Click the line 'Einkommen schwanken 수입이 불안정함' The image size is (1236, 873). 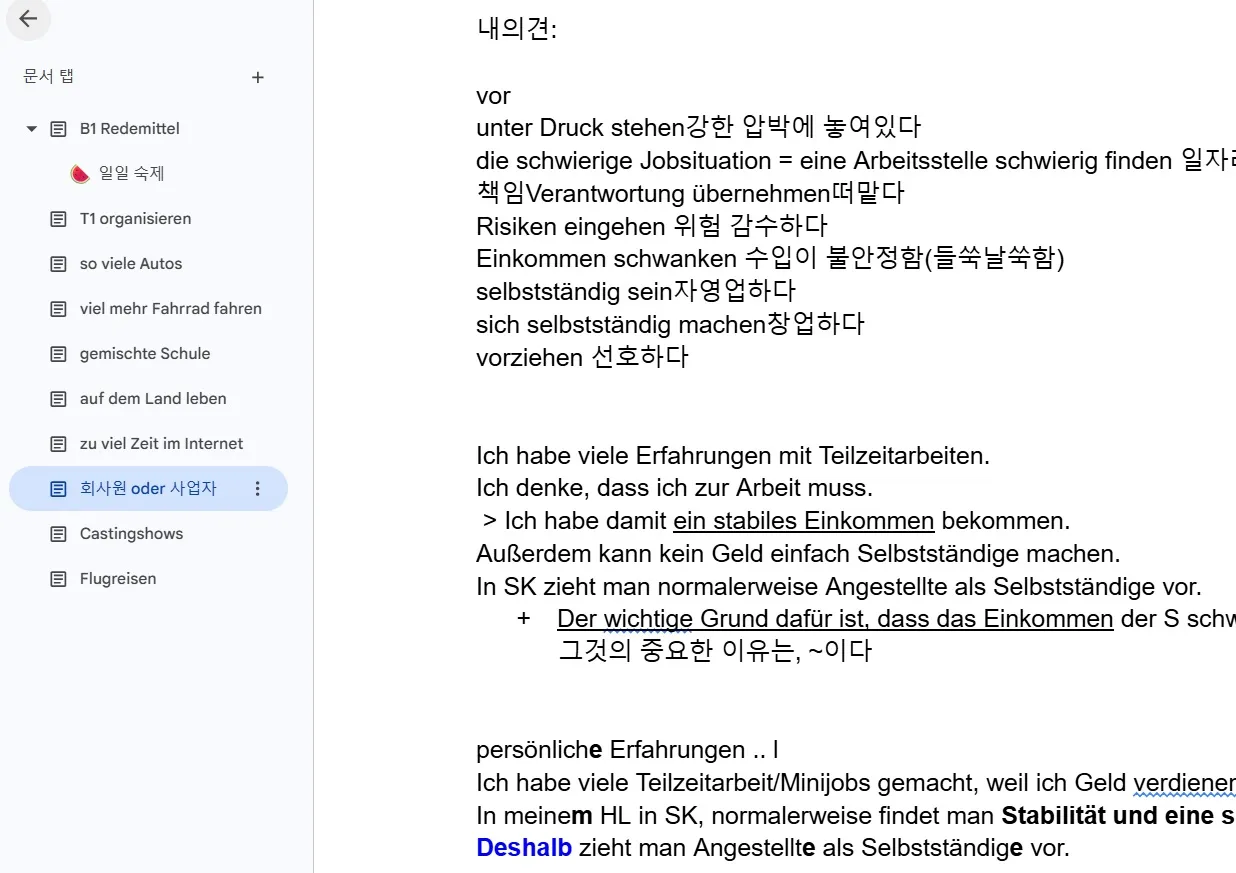pyautogui.click(x=771, y=259)
